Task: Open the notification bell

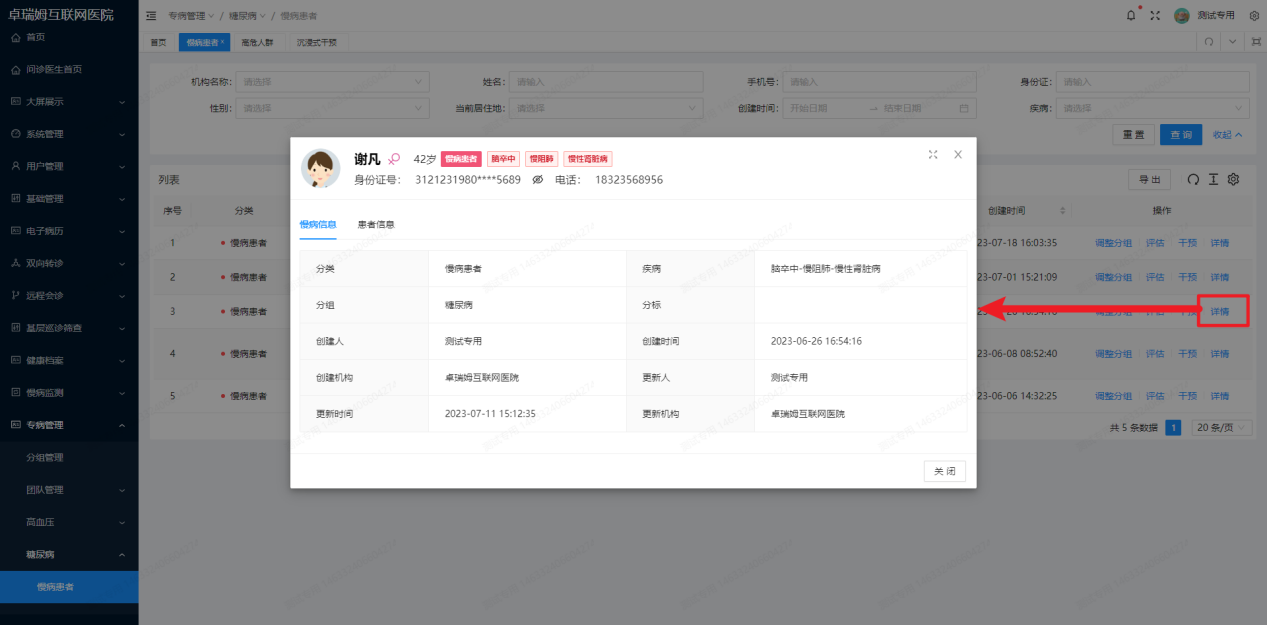Action: click(1131, 16)
